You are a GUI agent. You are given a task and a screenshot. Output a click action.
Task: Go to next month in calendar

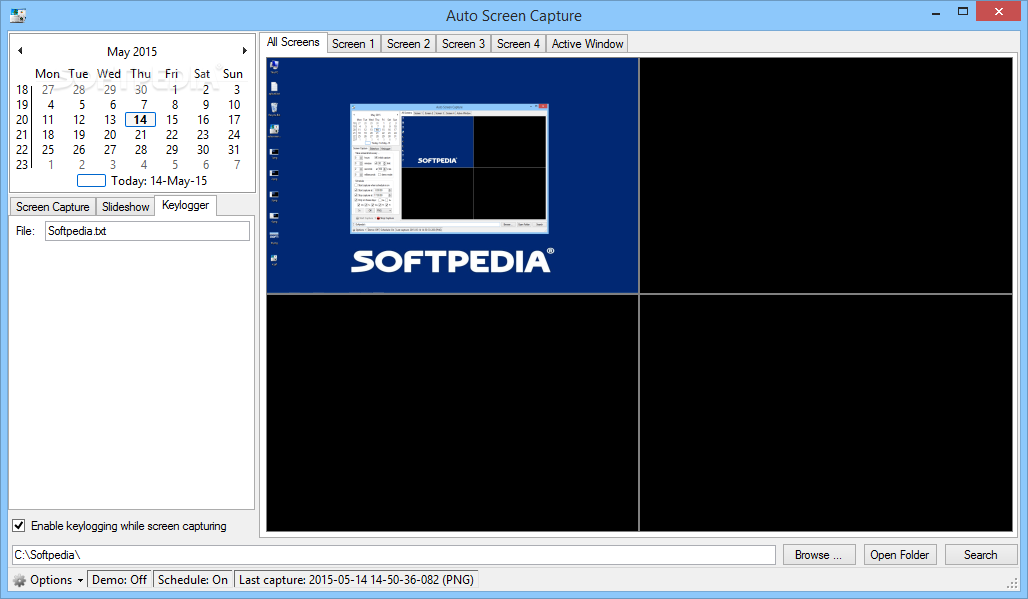click(245, 50)
